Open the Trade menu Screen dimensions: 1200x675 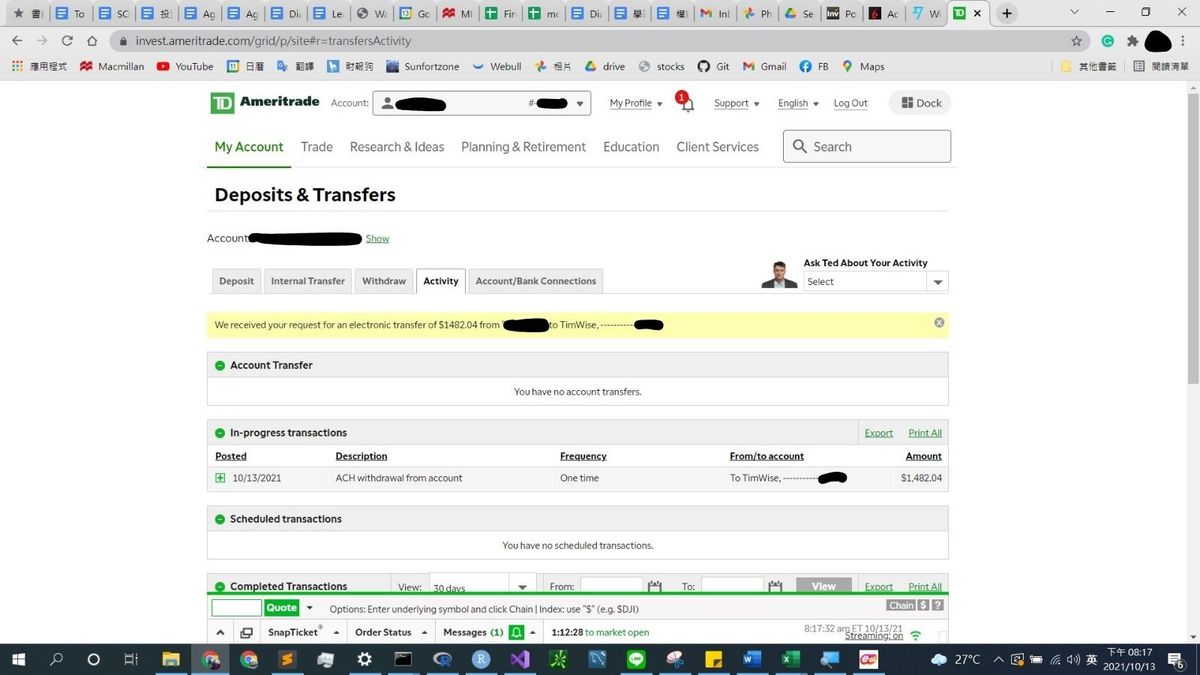coord(317,147)
